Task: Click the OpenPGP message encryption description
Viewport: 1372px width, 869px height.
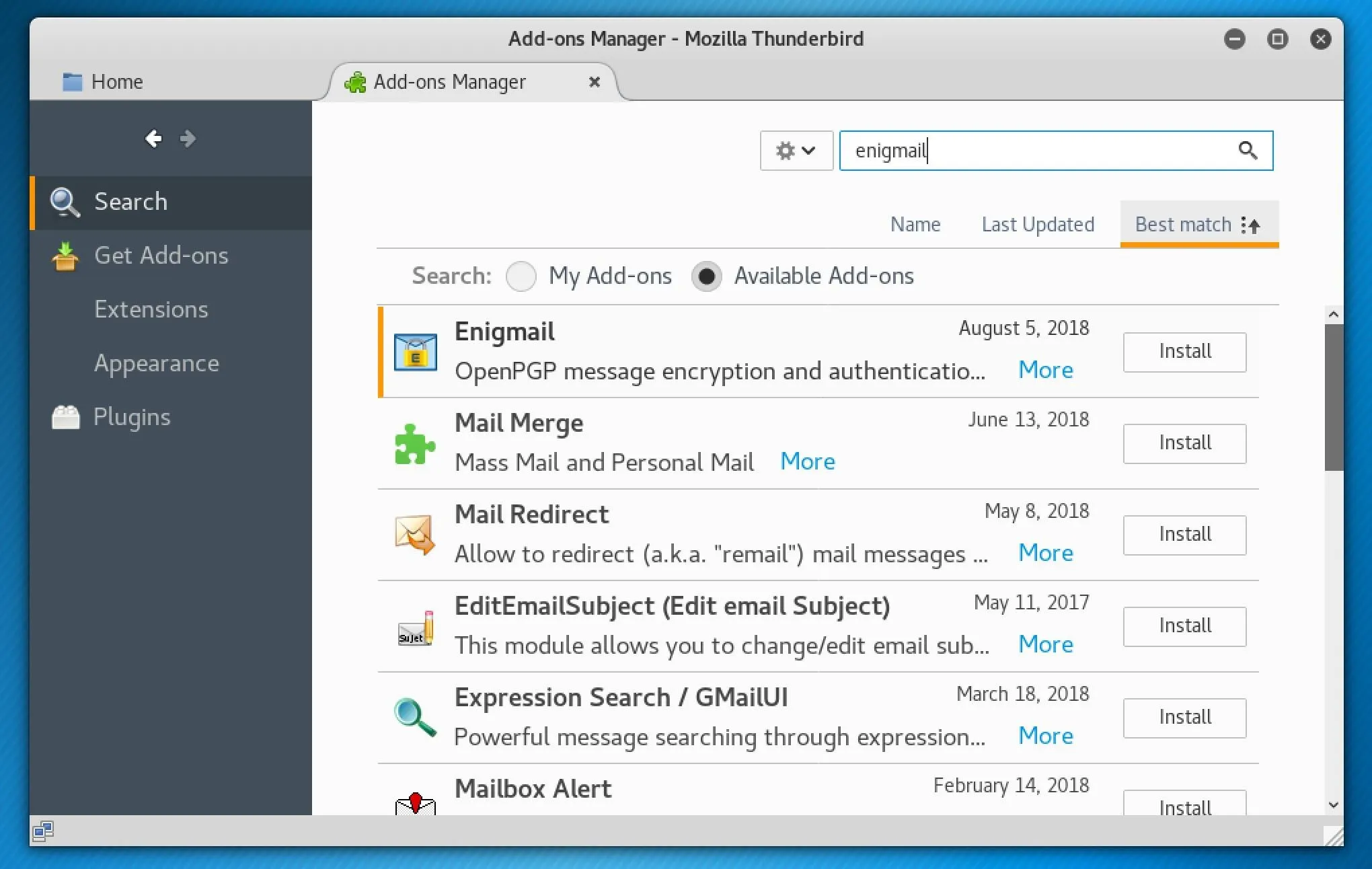Action: 720,371
